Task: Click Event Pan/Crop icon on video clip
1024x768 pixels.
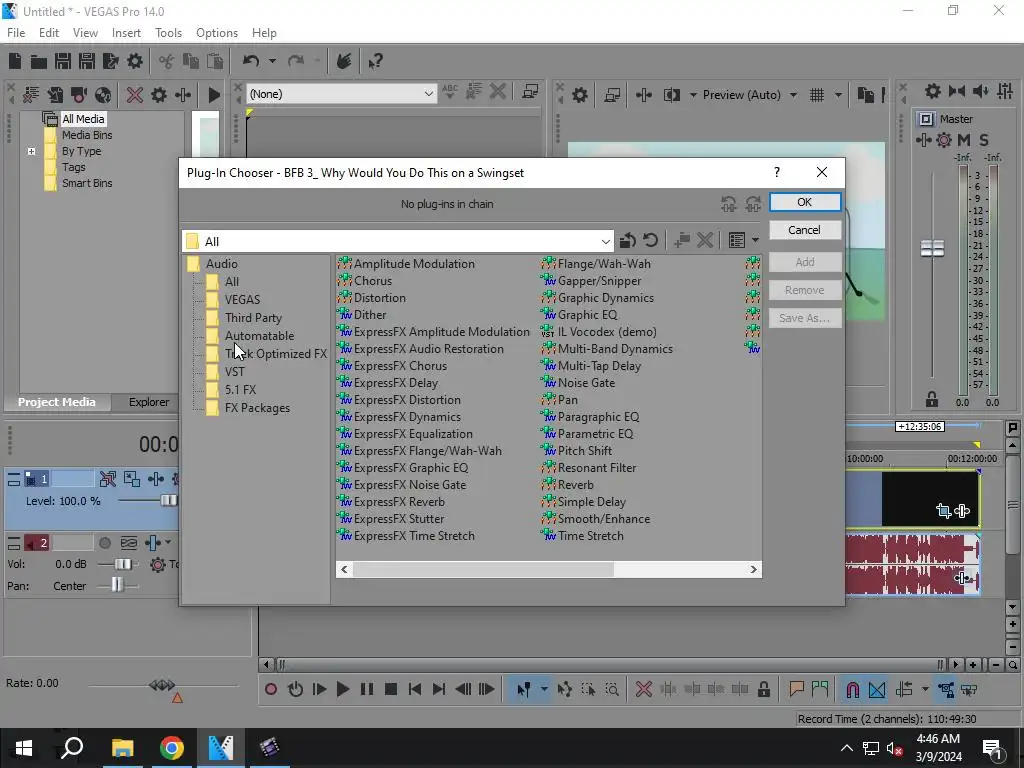Action: pos(944,511)
